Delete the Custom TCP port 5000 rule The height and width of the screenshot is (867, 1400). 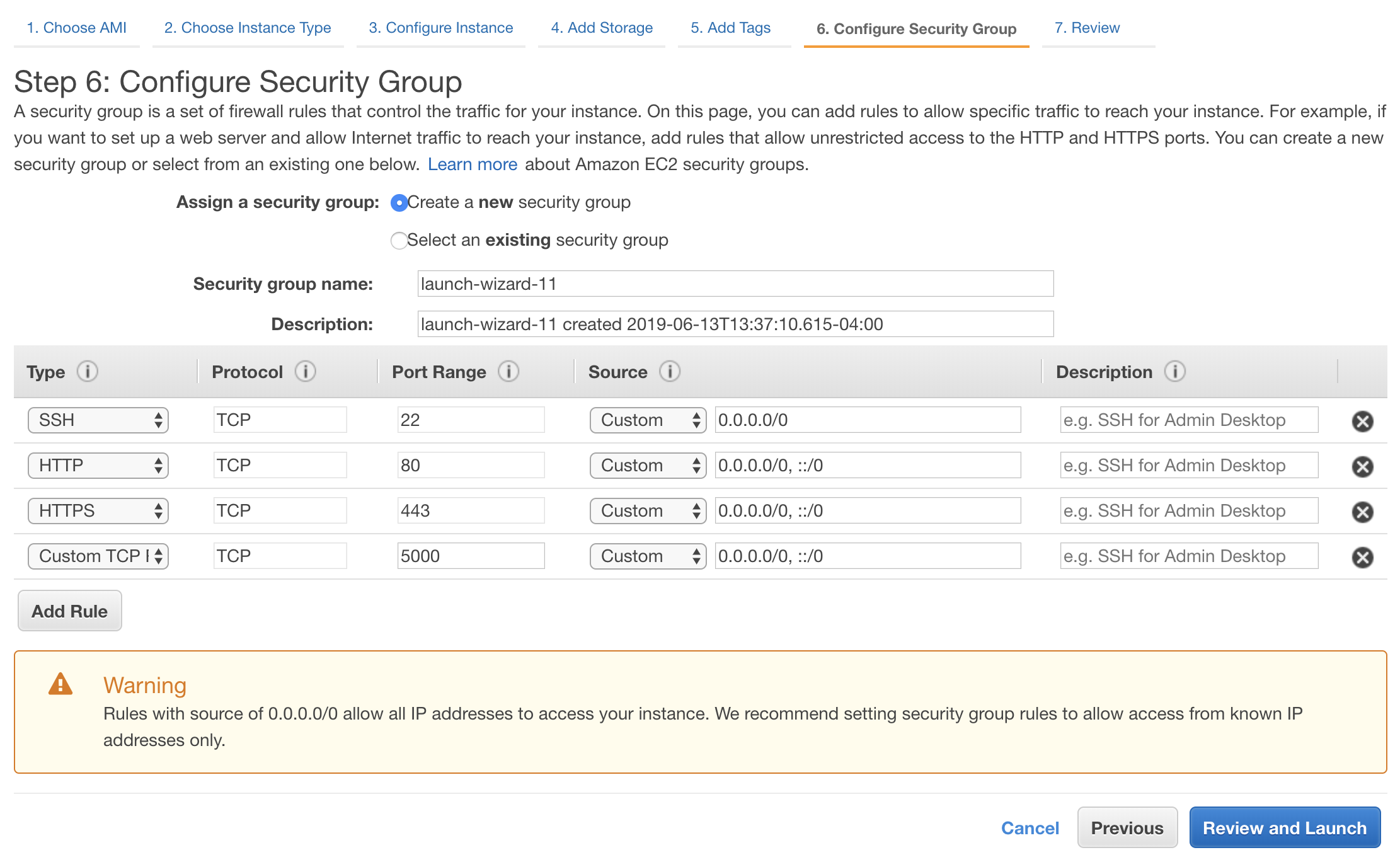(1363, 557)
